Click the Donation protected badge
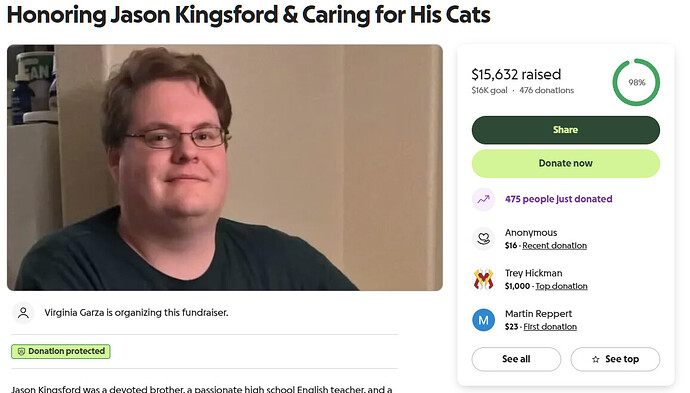Viewport: 690px width, 393px height. click(x=61, y=351)
